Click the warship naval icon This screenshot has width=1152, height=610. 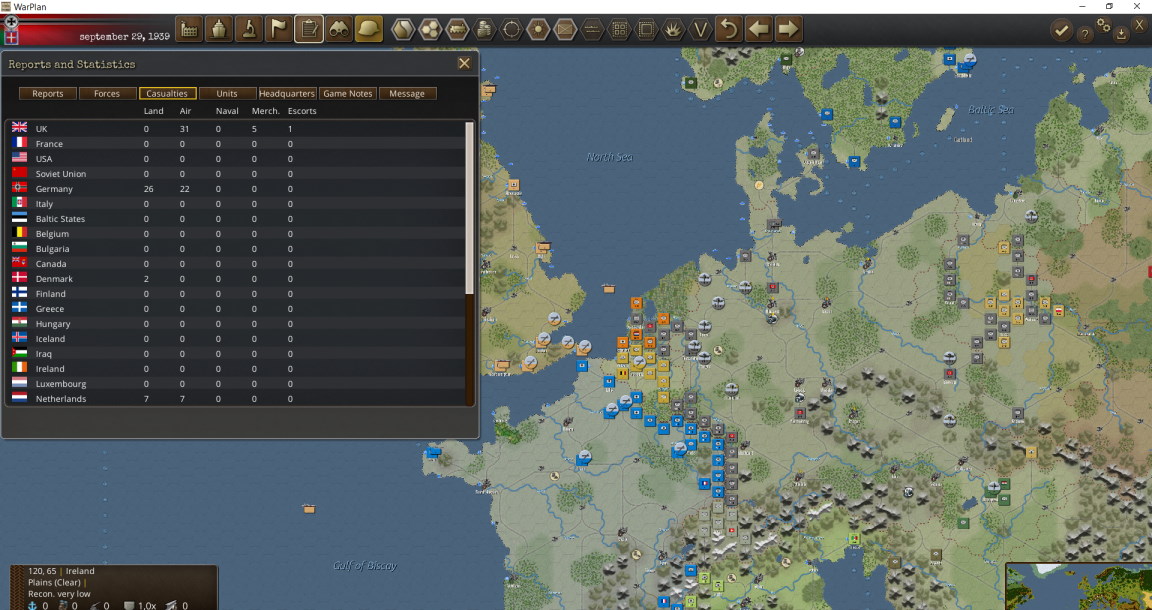click(x=219, y=29)
